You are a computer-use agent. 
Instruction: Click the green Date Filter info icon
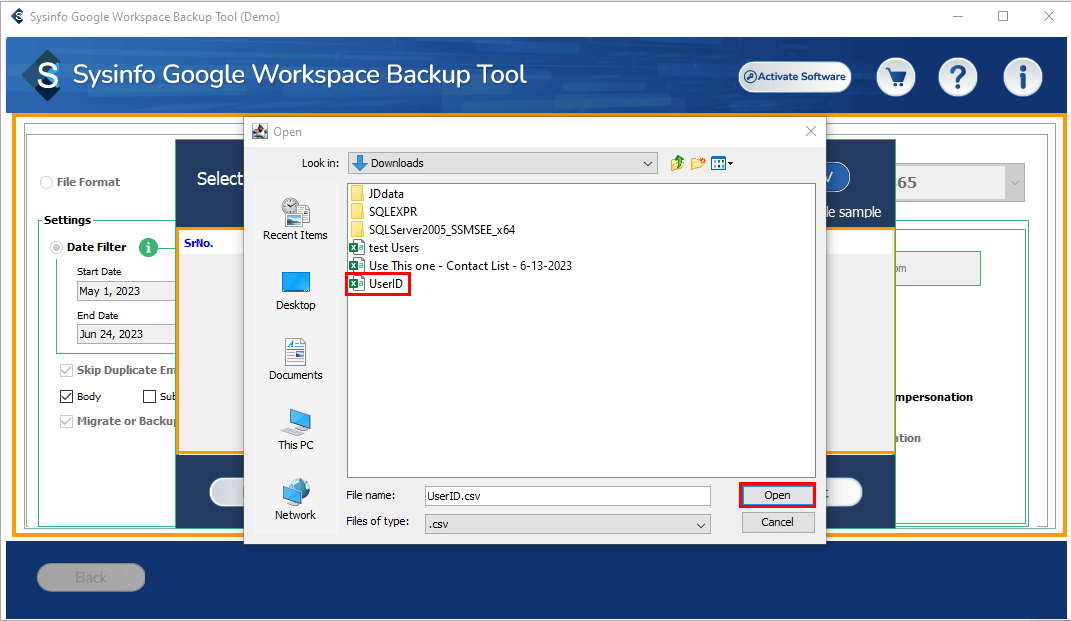(x=148, y=247)
